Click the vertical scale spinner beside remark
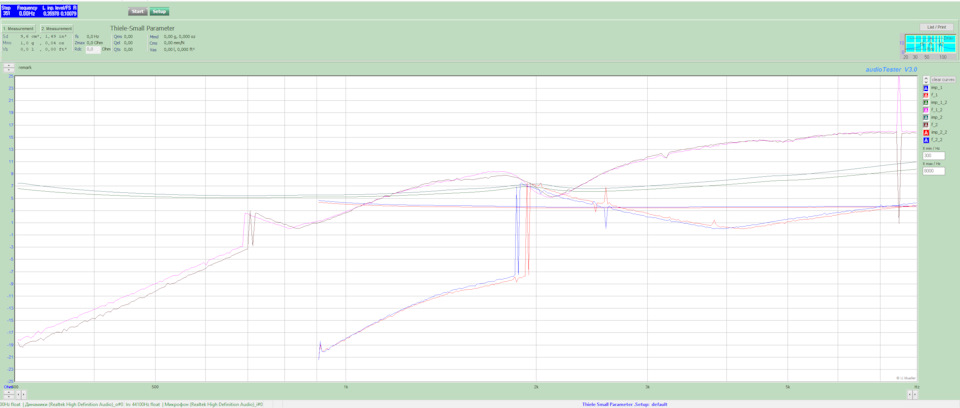 coord(9,67)
